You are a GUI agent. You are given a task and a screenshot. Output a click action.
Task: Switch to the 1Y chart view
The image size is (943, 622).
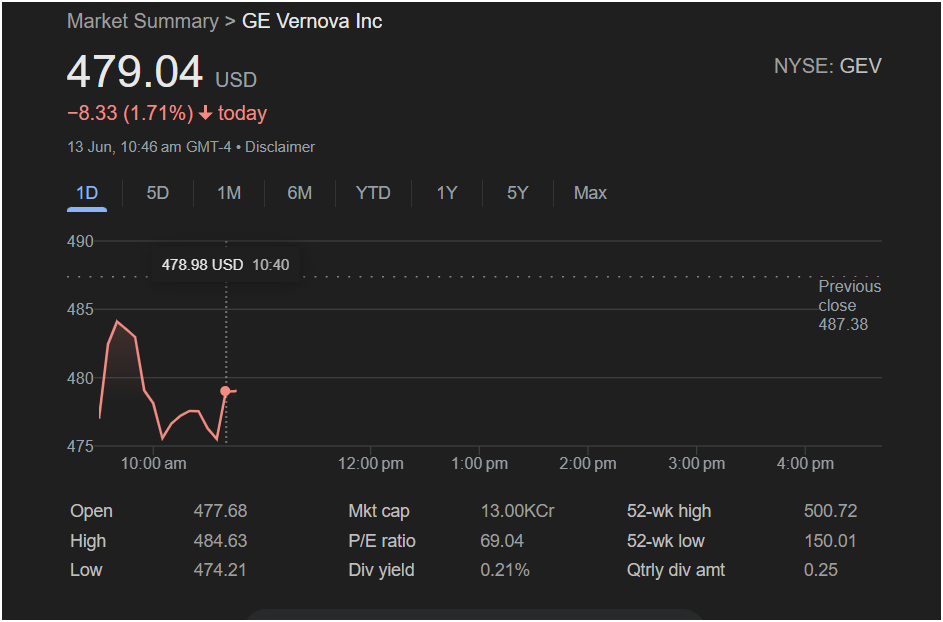pos(447,193)
